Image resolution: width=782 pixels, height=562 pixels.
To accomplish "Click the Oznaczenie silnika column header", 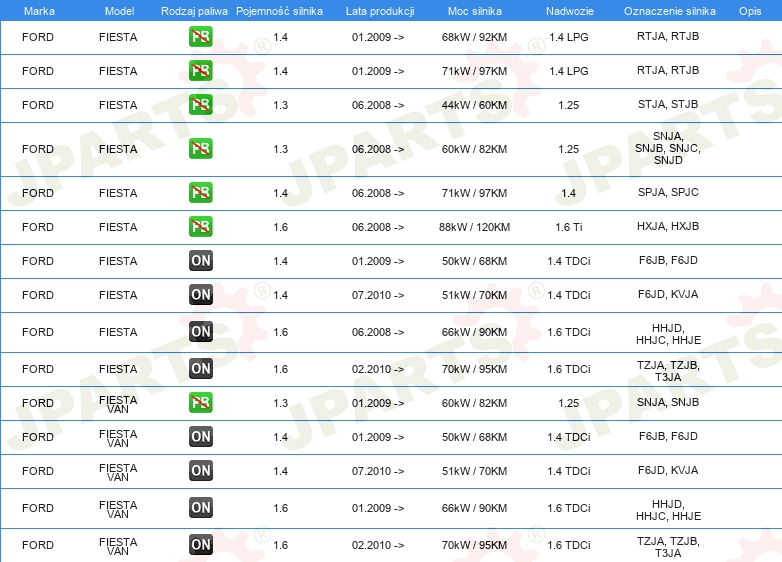I will (x=669, y=11).
